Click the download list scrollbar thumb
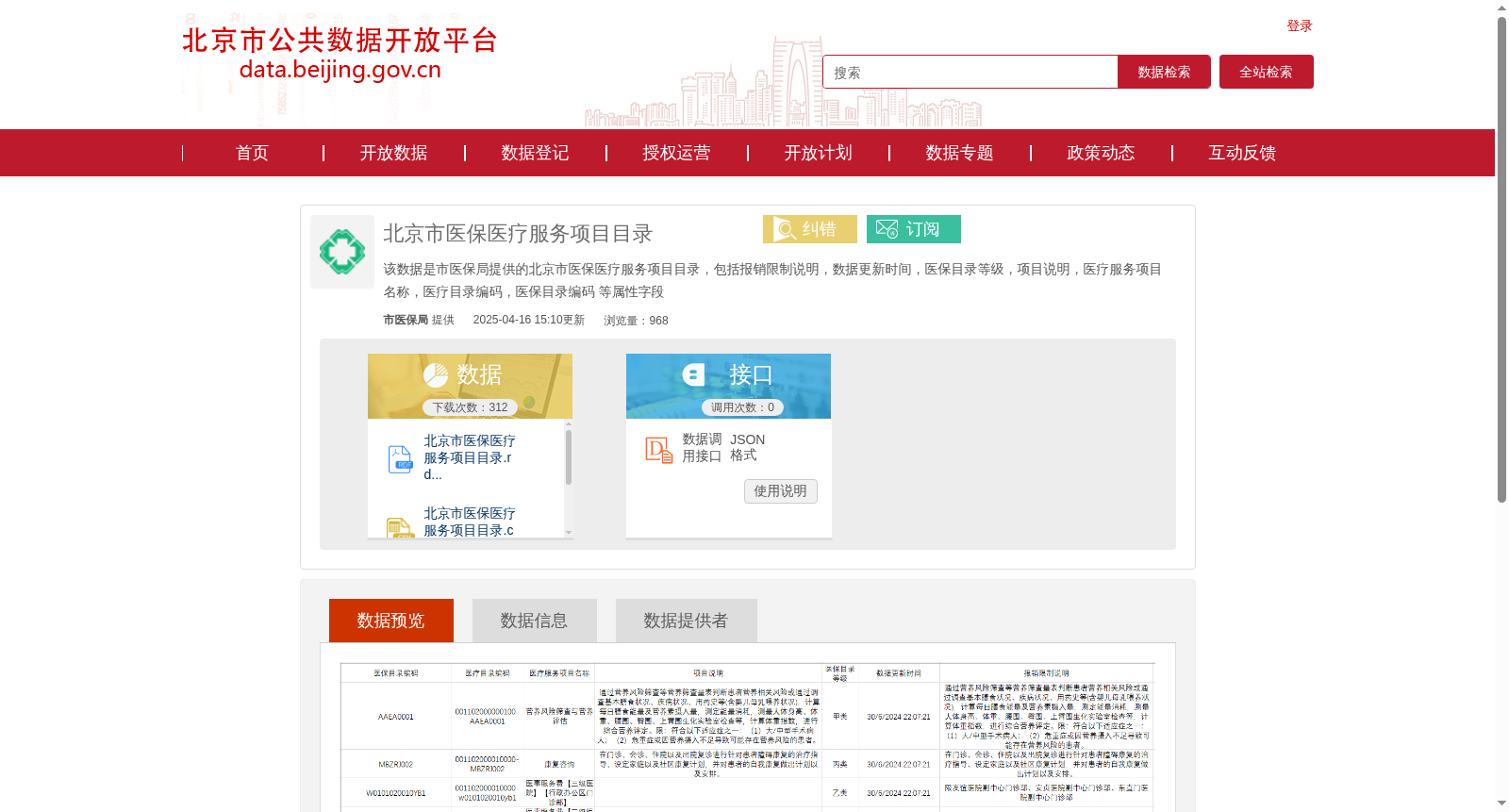This screenshot has height=812, width=1509. [569, 456]
